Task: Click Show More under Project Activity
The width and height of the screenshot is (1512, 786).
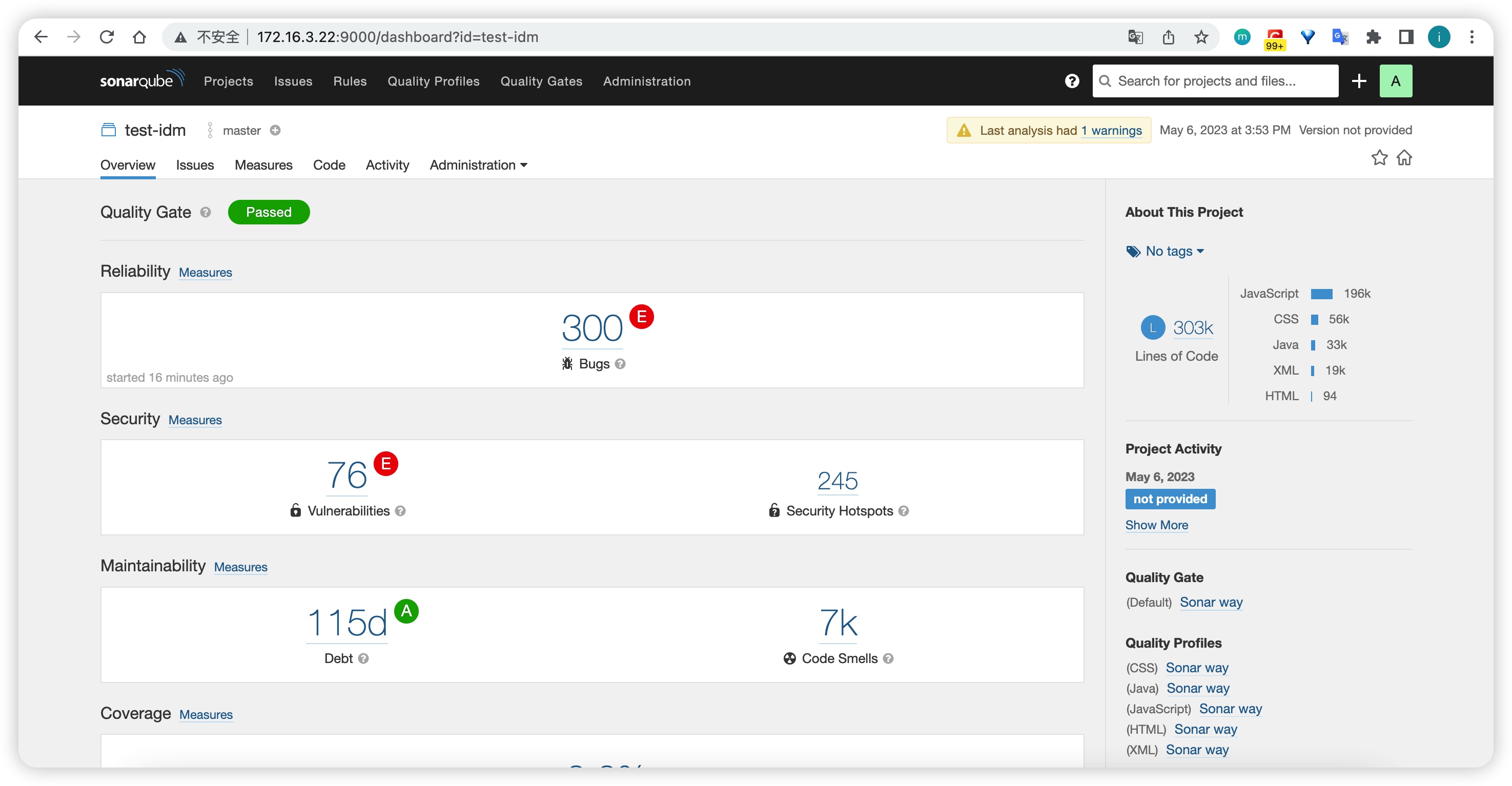Action: tap(1156, 525)
